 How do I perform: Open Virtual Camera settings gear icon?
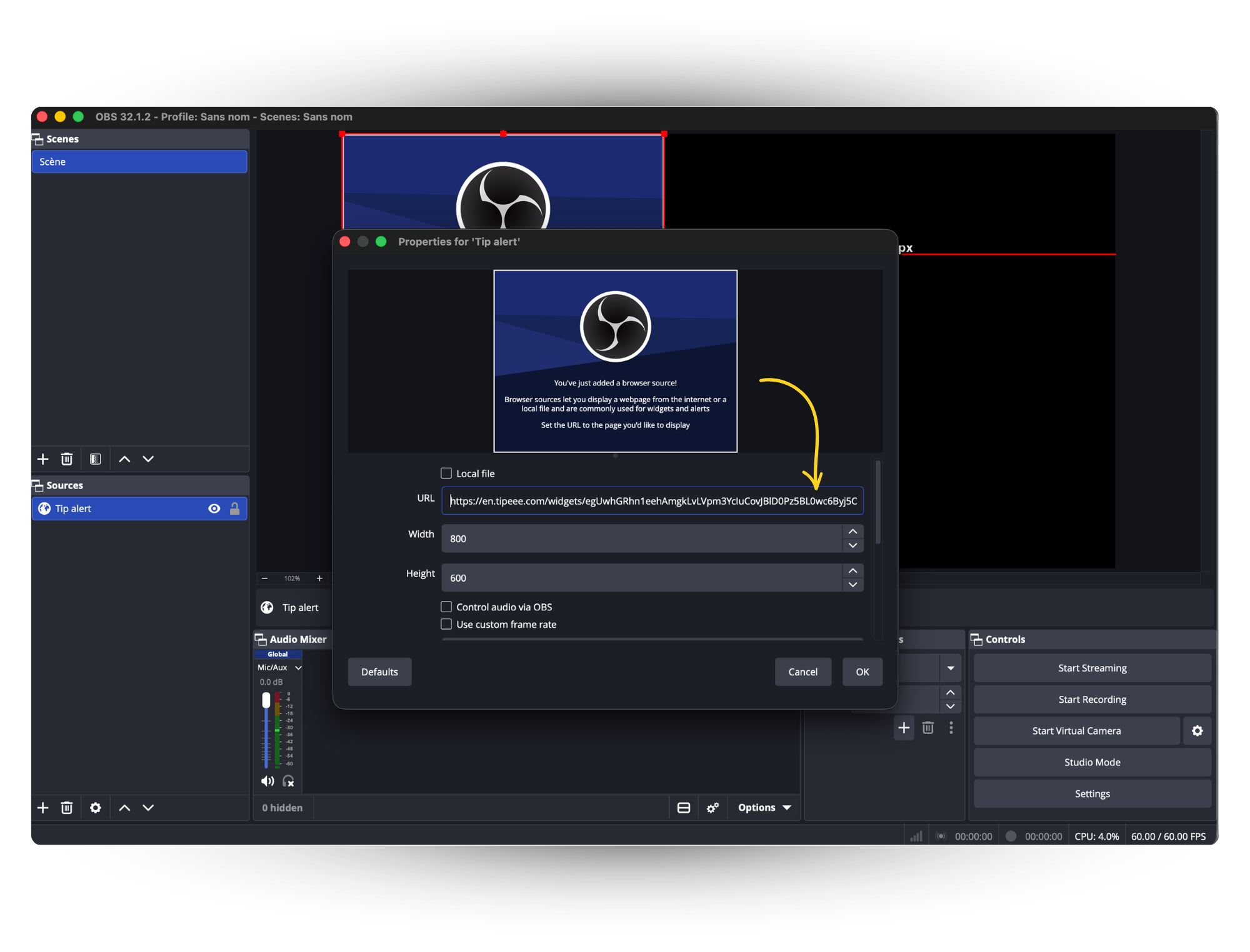[1197, 731]
